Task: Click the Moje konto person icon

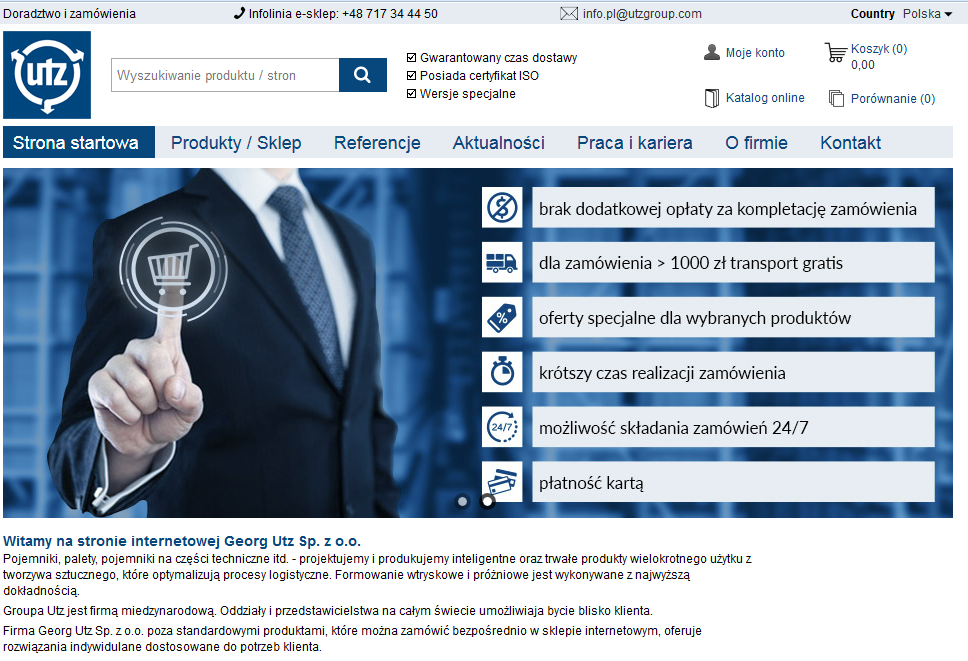Action: pyautogui.click(x=712, y=53)
